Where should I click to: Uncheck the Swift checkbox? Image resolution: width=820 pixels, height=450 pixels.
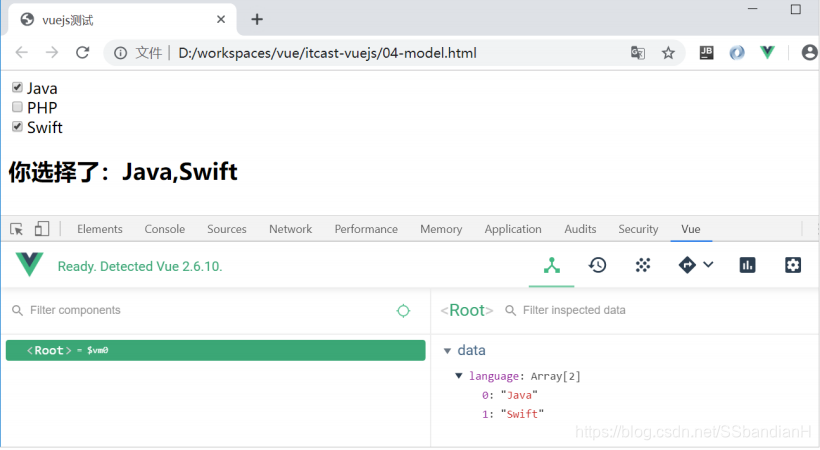(x=17, y=127)
